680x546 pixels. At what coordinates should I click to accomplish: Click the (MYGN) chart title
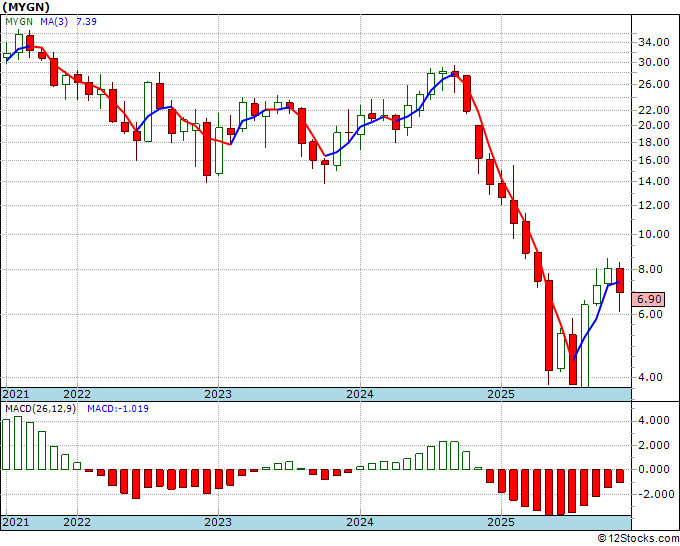26,7
